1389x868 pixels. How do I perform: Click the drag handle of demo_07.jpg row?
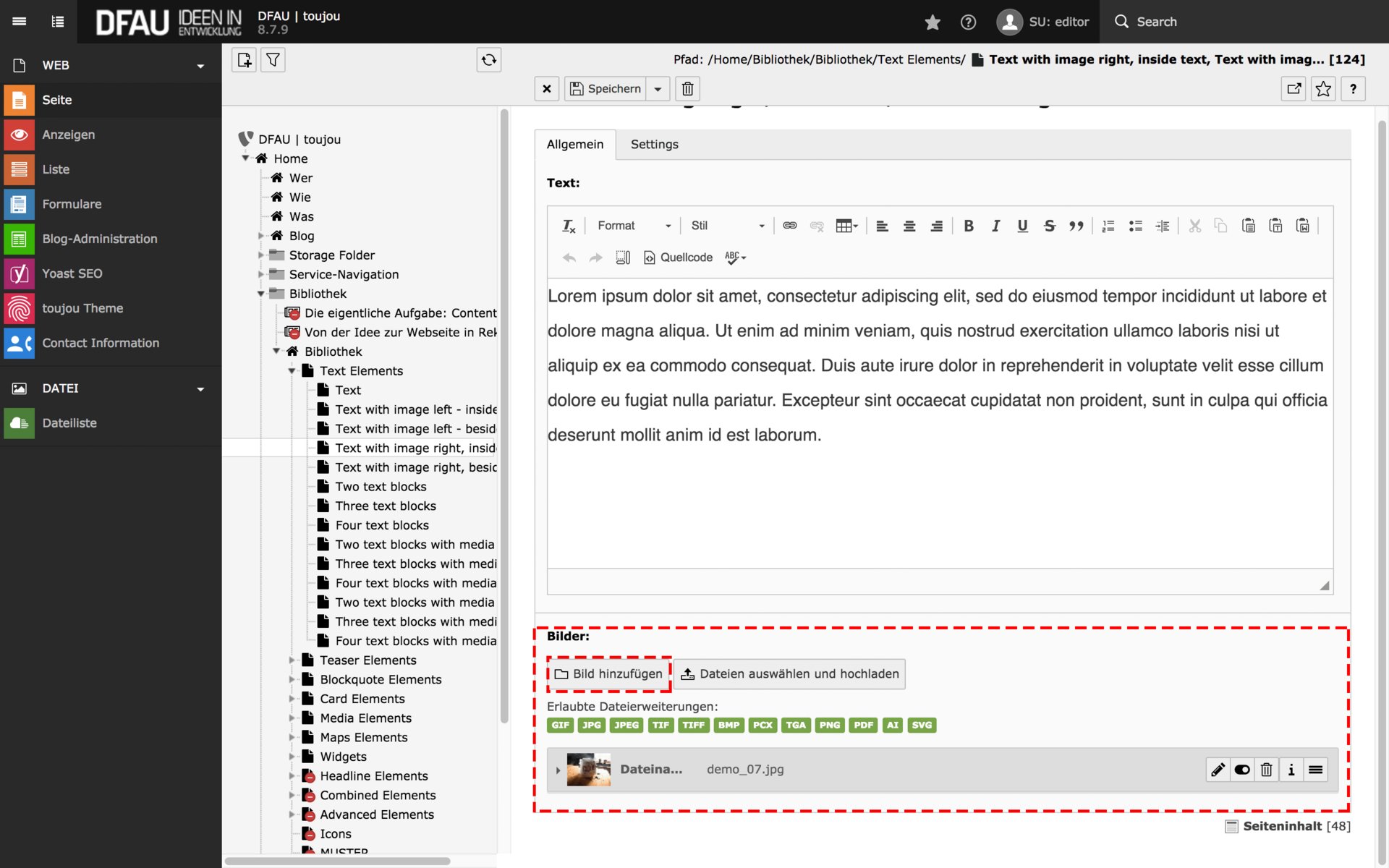(1316, 770)
